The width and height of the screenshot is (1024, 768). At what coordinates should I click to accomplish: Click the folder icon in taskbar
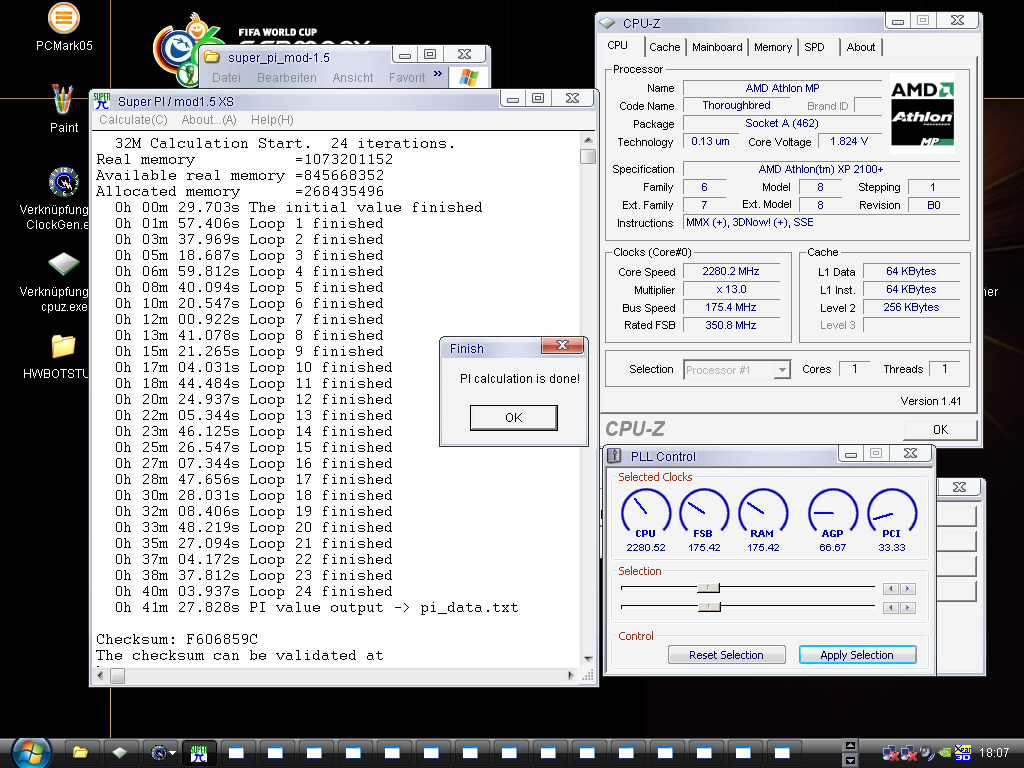coord(80,753)
